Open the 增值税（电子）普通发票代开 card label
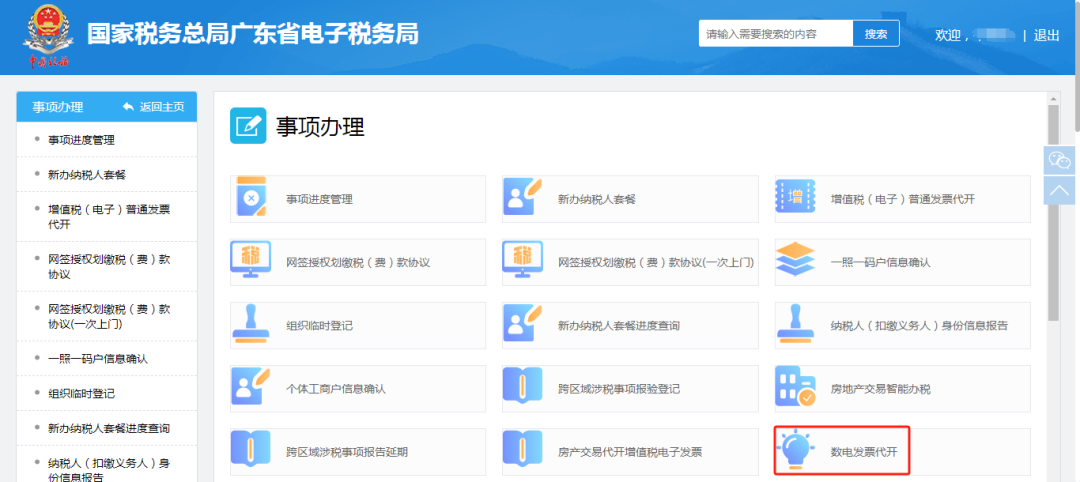Image resolution: width=1080 pixels, height=482 pixels. (x=902, y=200)
